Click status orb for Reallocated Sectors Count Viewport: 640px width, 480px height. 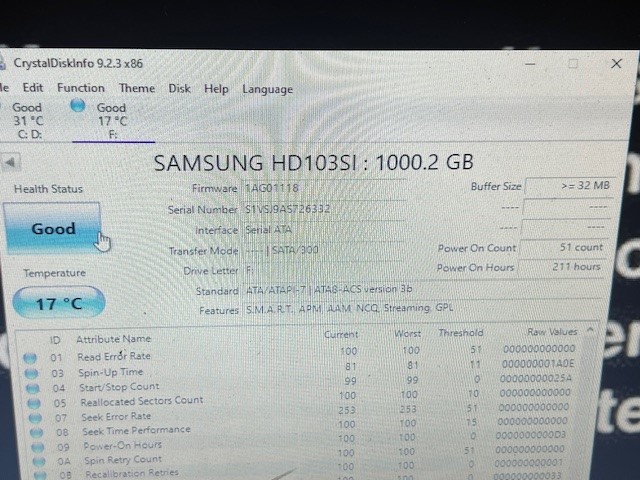[34, 403]
